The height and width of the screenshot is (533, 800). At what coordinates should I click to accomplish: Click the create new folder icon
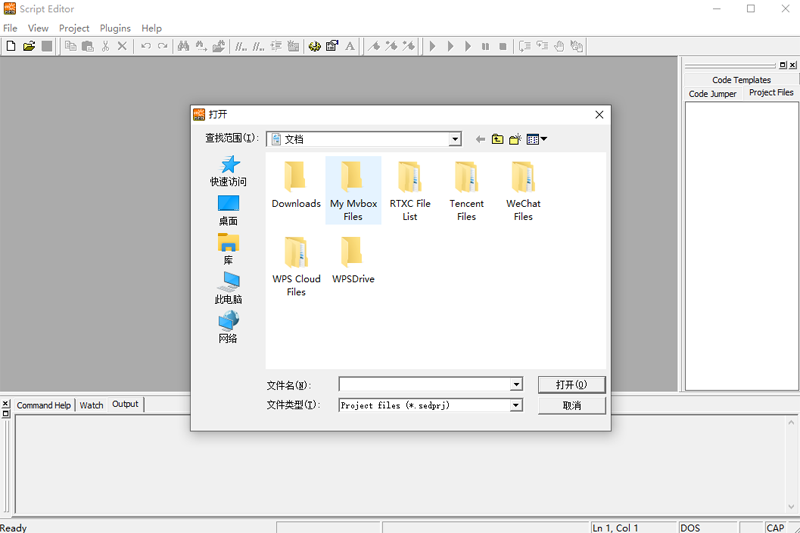tap(515, 140)
